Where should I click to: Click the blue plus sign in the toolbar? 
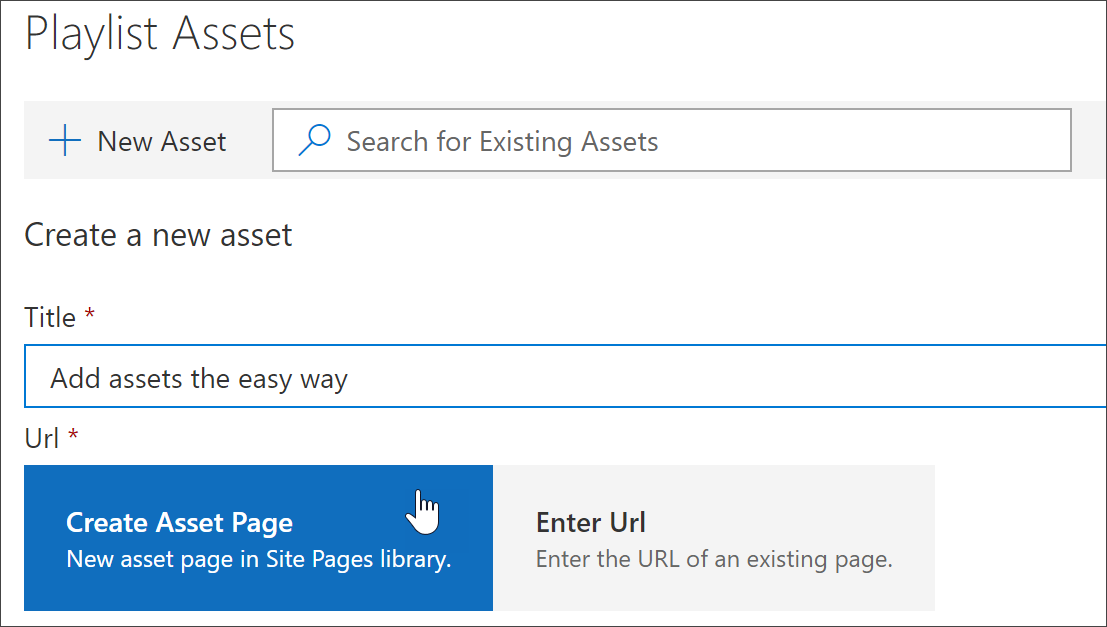[64, 140]
